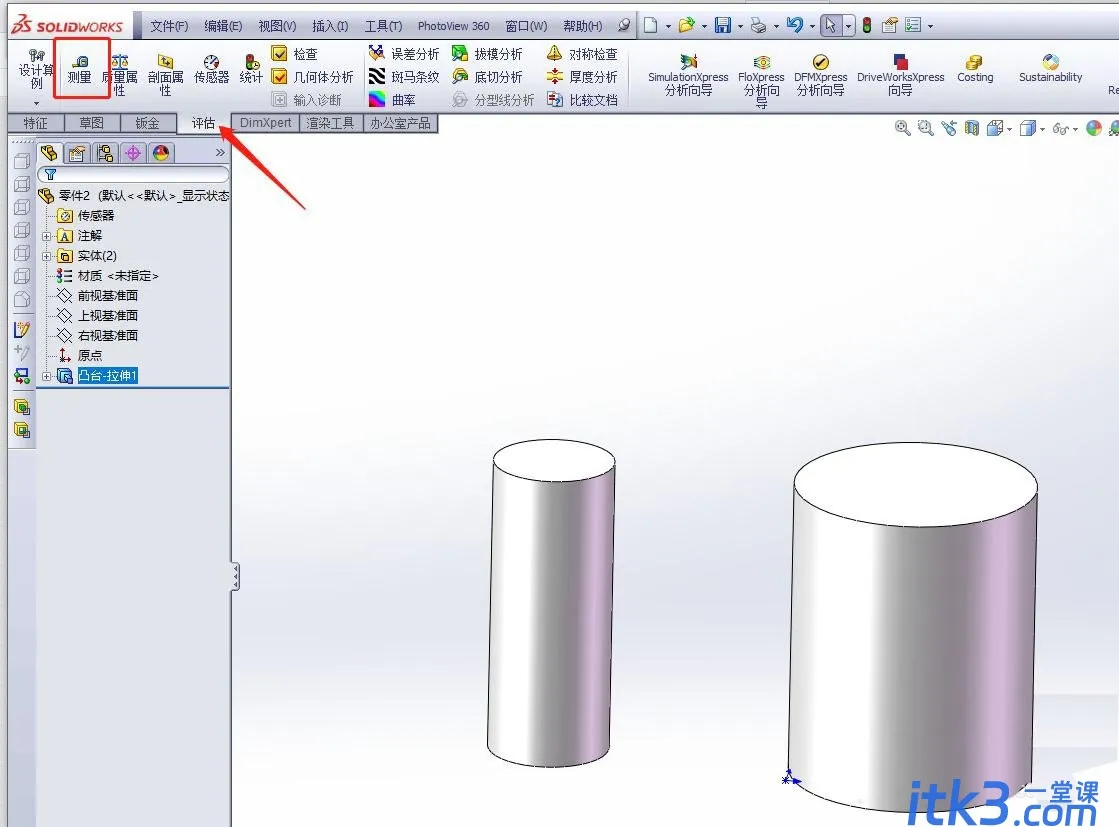Click Edit Appearance color ball icon
1119x827 pixels.
(x=1093, y=128)
